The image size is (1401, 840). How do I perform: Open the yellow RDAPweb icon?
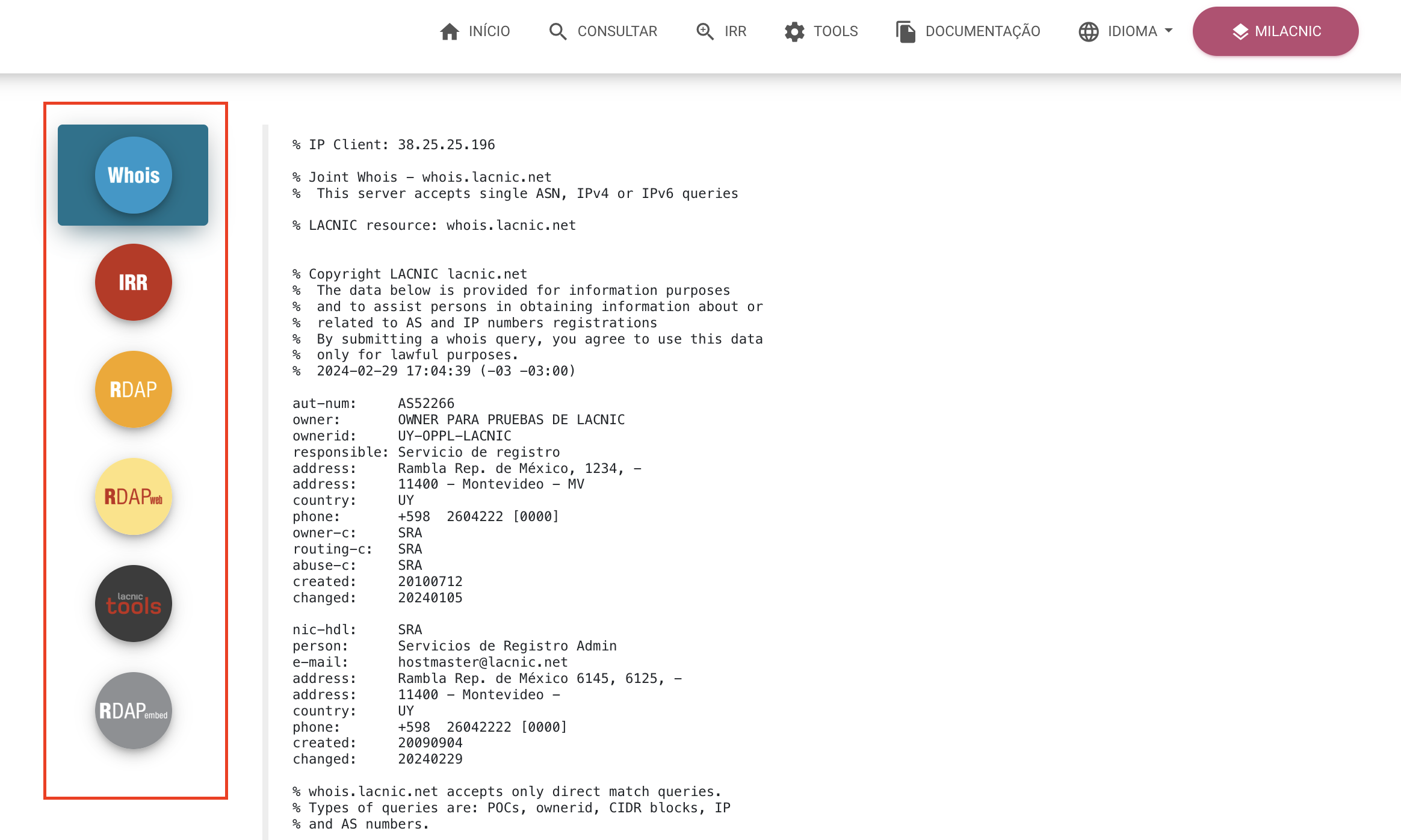(x=133, y=496)
